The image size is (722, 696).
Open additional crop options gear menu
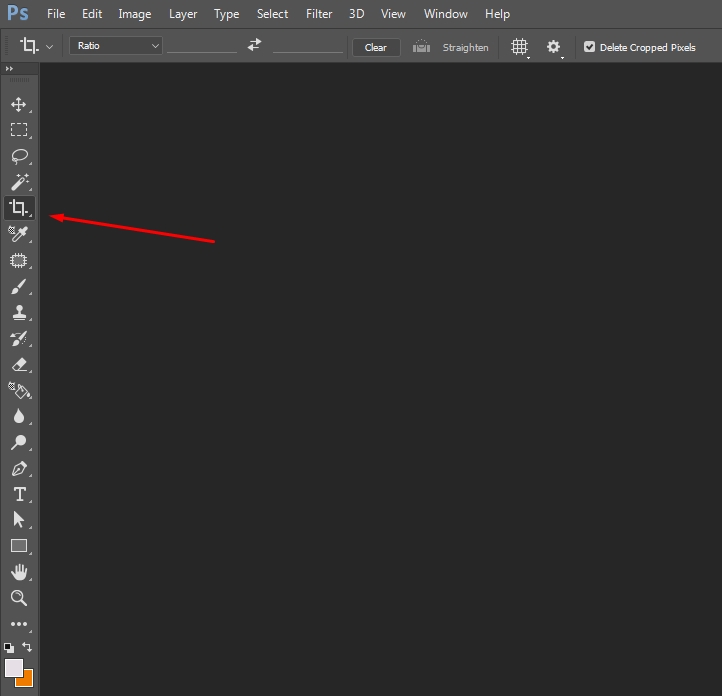553,47
